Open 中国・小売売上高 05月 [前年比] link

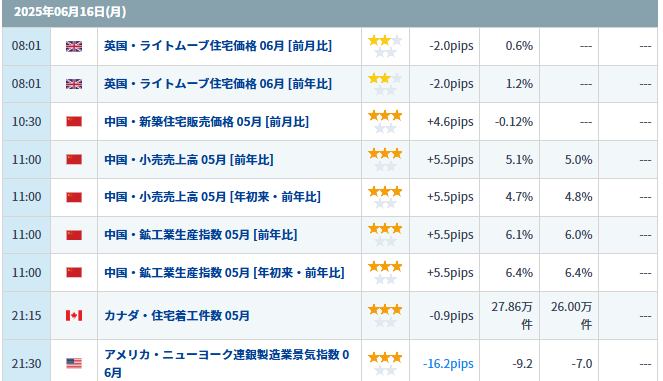pos(189,159)
